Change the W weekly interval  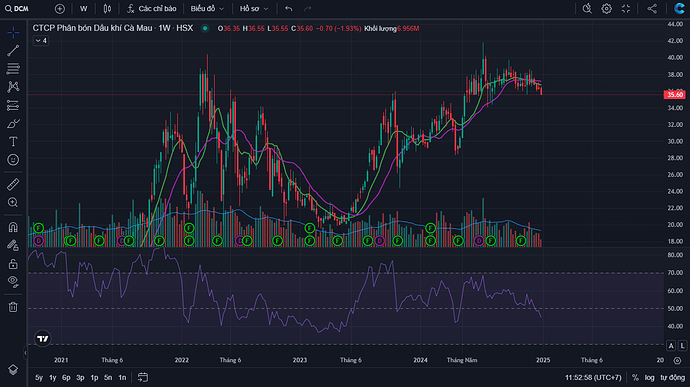click(x=84, y=9)
